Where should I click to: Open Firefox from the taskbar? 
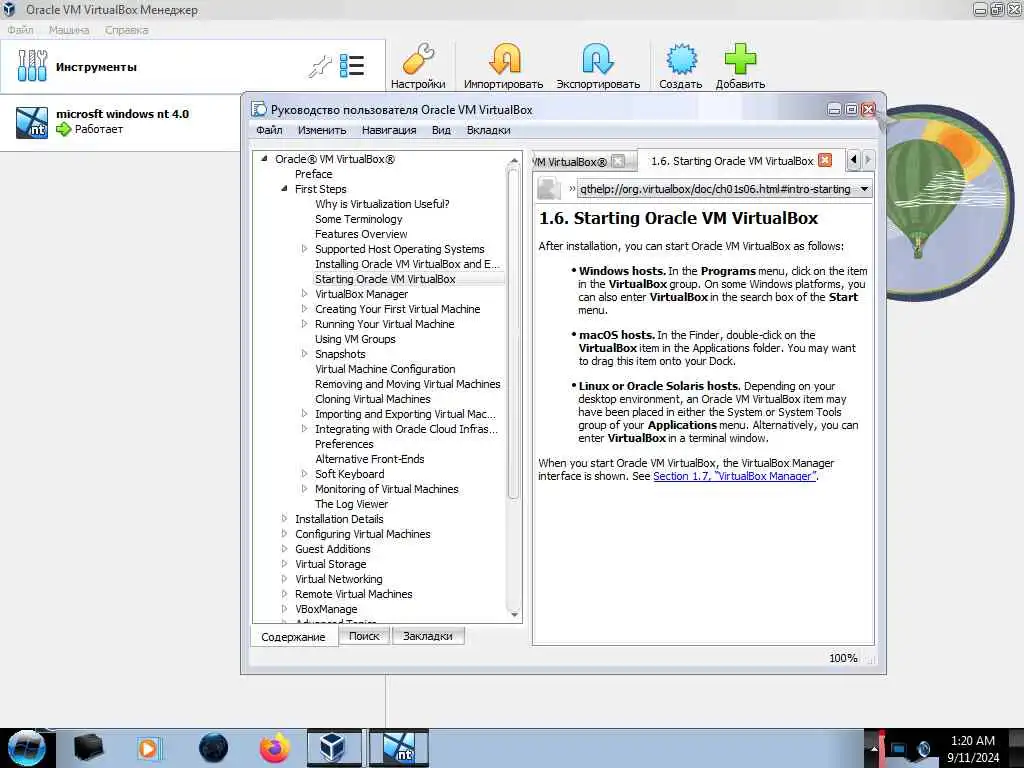tap(274, 748)
